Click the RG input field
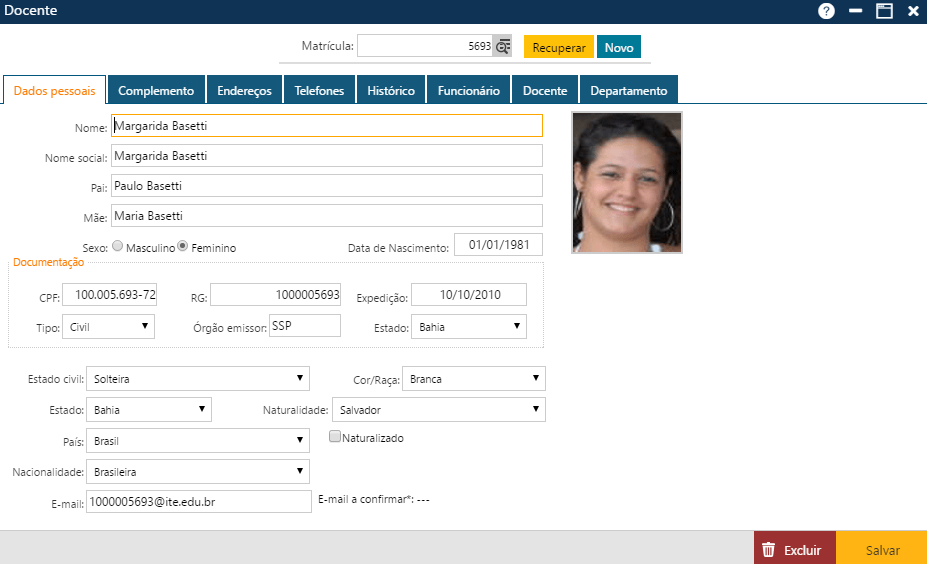Screen dimensions: 927x564 point(275,294)
